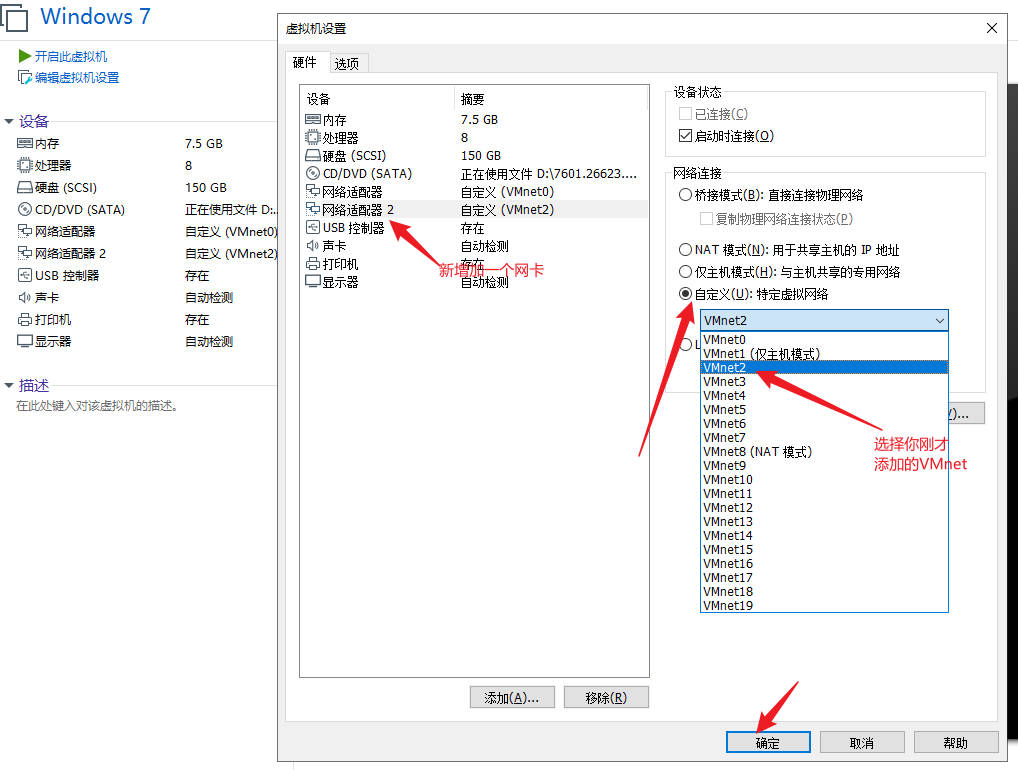Select 自定义(U) 特定虚拟网络 radio button

(x=685, y=293)
